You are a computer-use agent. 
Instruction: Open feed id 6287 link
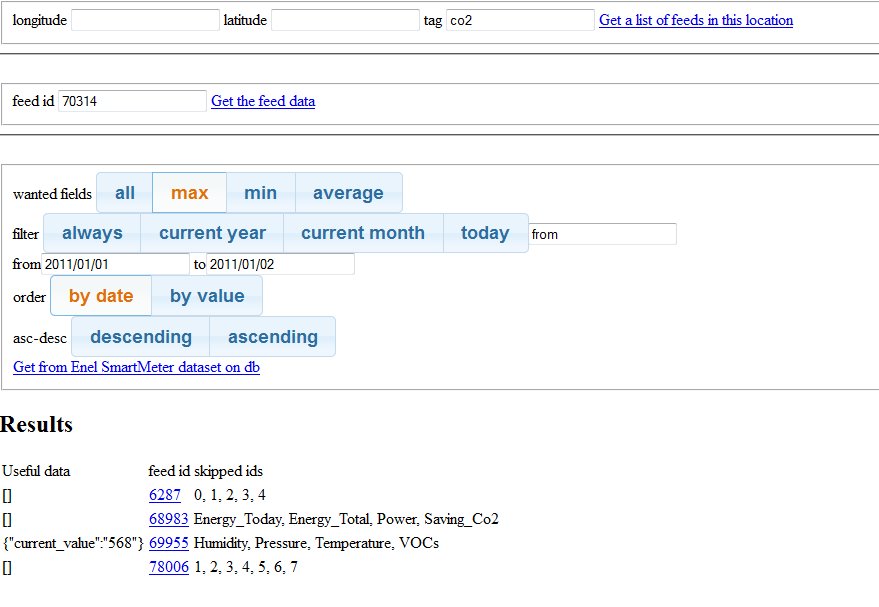point(165,495)
